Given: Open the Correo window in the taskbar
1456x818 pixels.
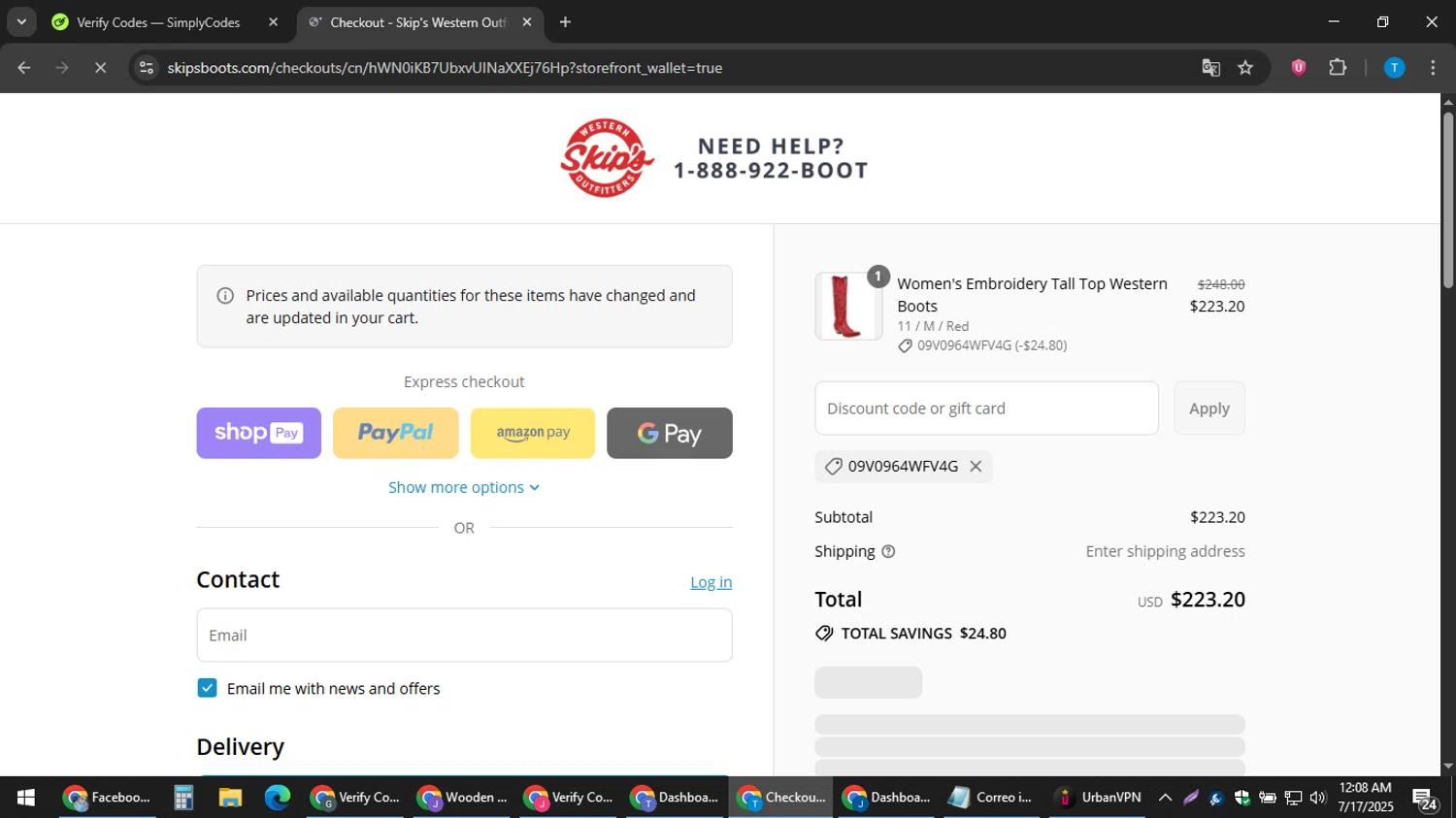Looking at the screenshot, I should 991,798.
